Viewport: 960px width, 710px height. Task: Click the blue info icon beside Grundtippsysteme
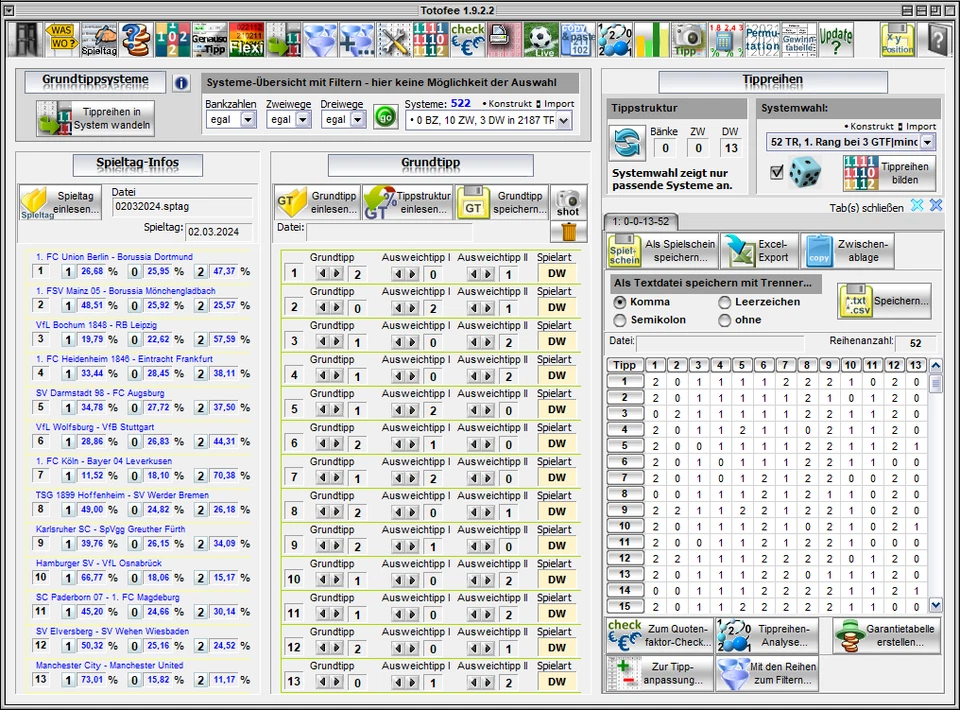[182, 83]
